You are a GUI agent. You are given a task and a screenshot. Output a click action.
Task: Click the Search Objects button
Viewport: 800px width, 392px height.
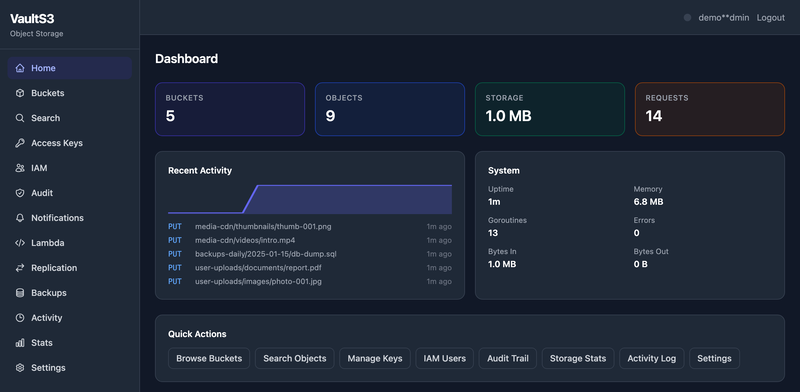294,358
